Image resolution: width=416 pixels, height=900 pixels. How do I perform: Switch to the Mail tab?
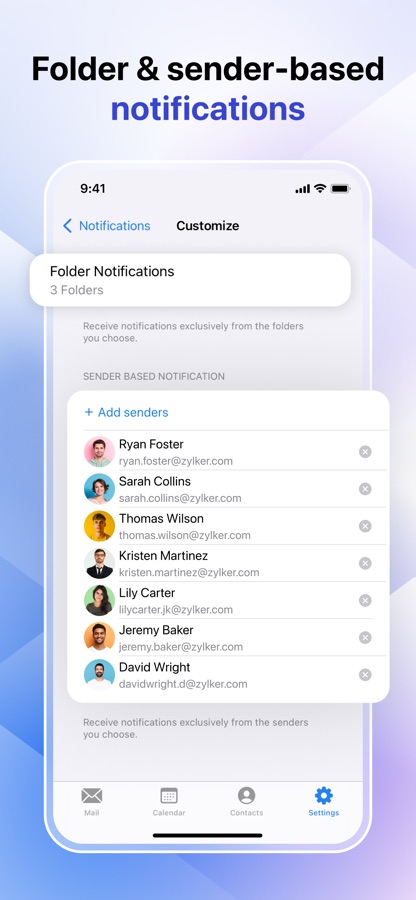tap(91, 801)
